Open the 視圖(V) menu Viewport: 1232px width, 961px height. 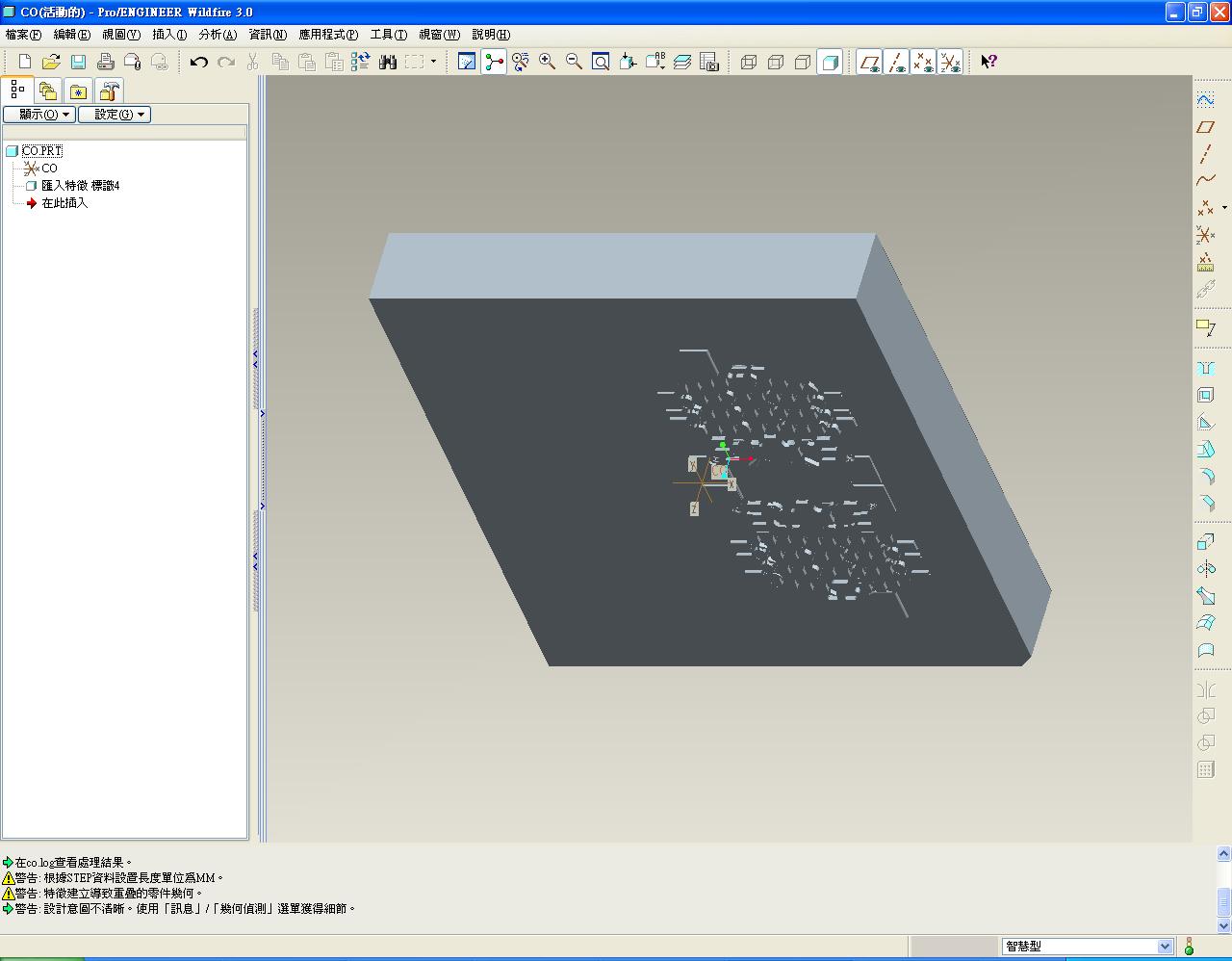[121, 35]
